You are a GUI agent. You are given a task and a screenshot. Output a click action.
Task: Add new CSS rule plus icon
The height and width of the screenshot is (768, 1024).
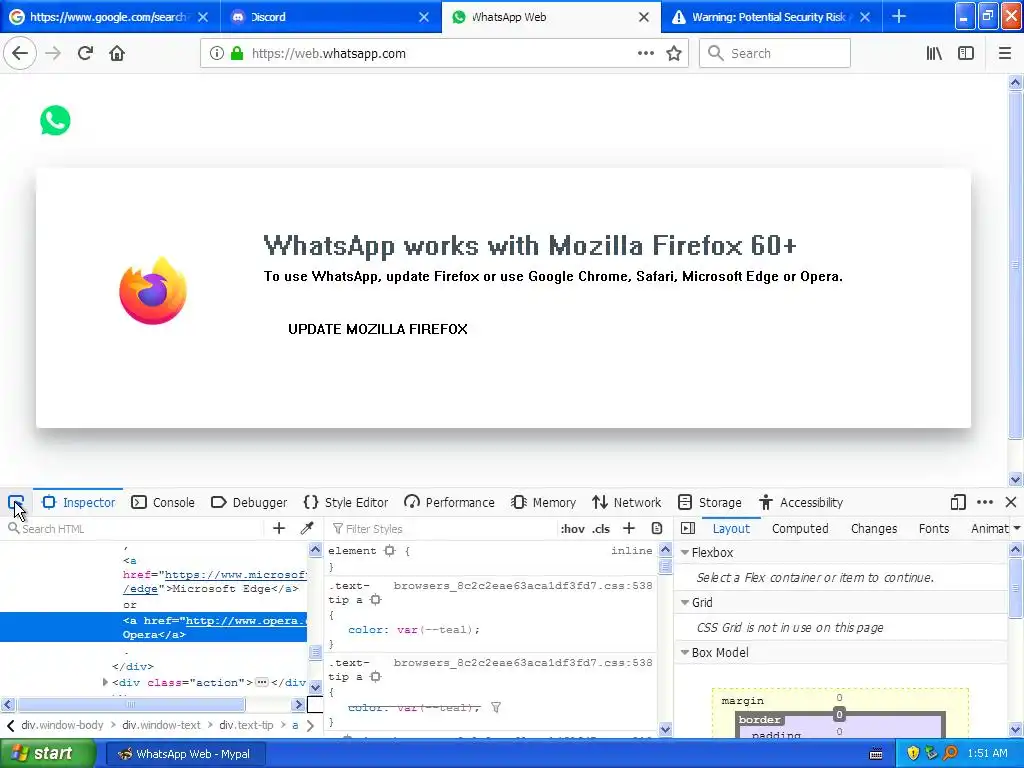pyautogui.click(x=629, y=528)
